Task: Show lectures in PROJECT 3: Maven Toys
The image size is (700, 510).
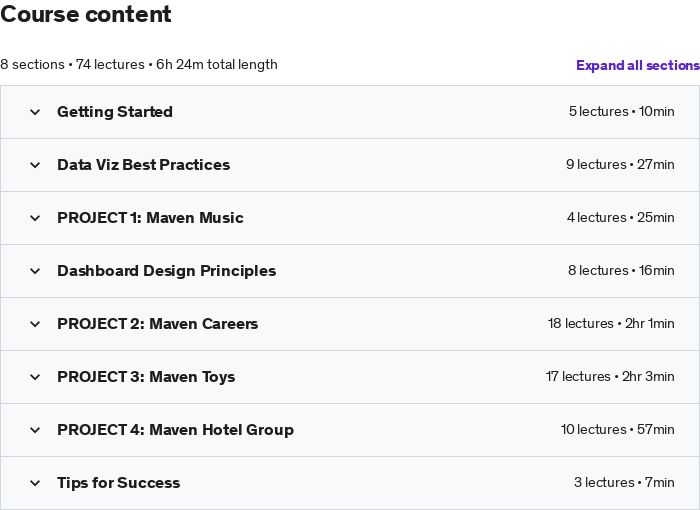Action: pyautogui.click(x=146, y=377)
